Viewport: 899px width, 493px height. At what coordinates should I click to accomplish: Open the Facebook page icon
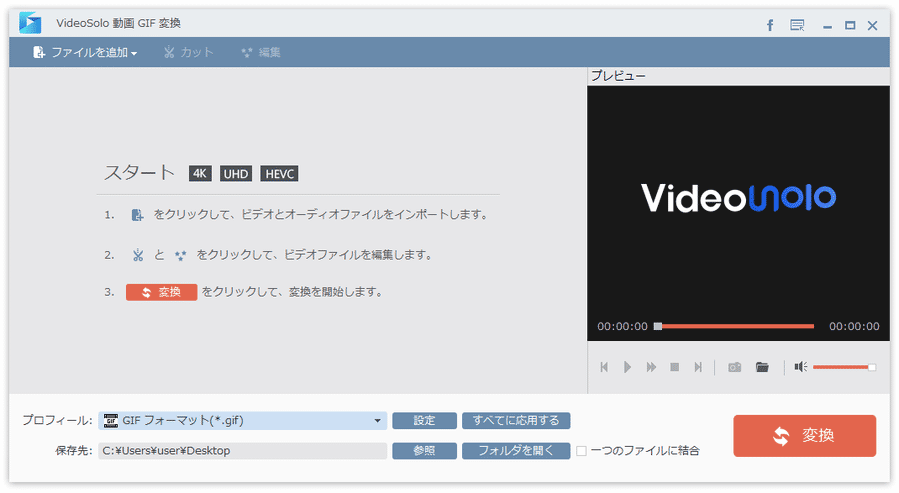coord(770,25)
